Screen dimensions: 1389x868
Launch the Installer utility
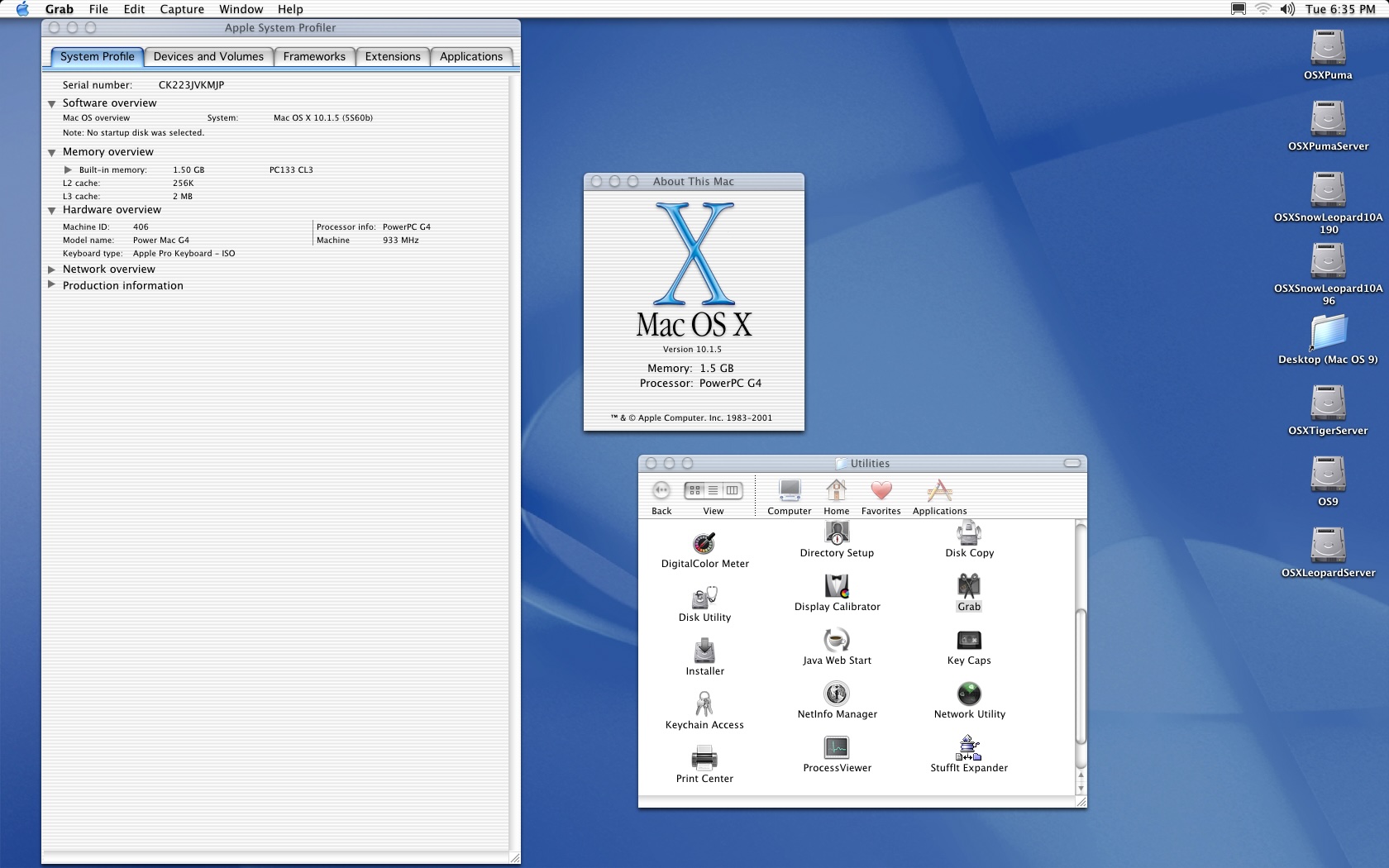(704, 651)
